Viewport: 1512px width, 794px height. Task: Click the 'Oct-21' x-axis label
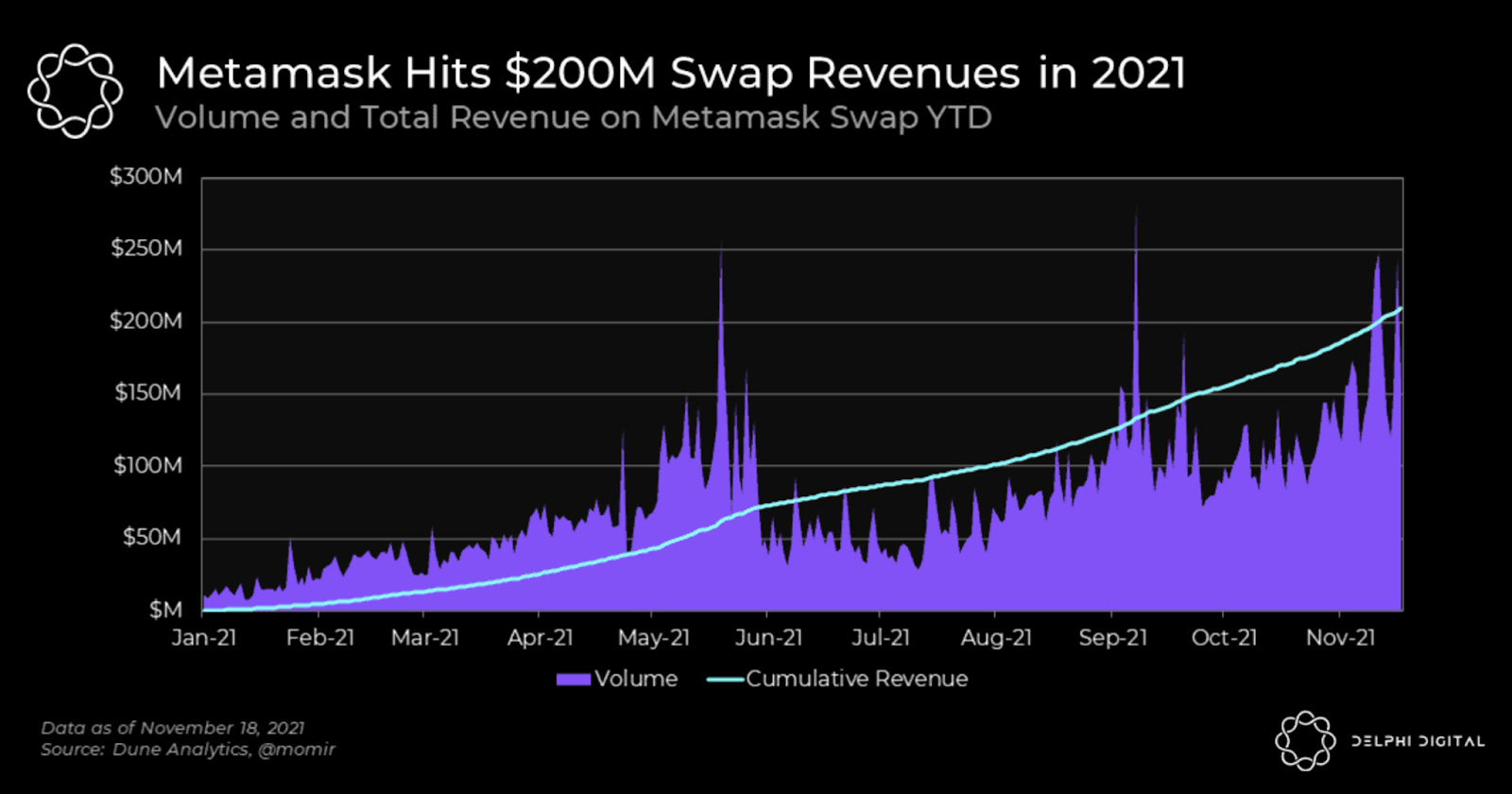tap(1225, 637)
